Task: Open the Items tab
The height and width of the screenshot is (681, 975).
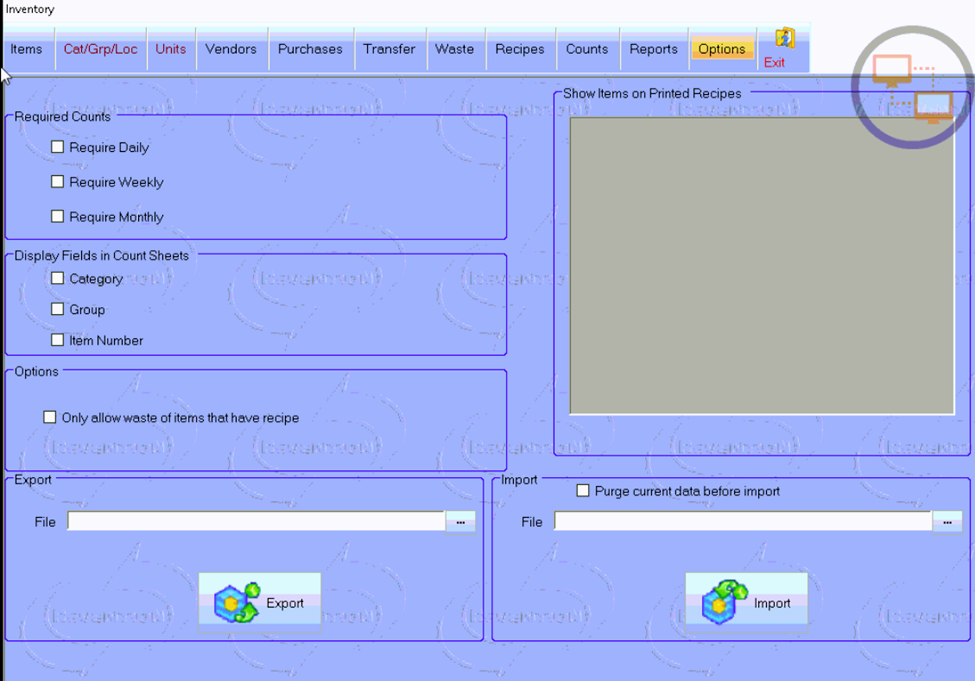Action: [26, 49]
